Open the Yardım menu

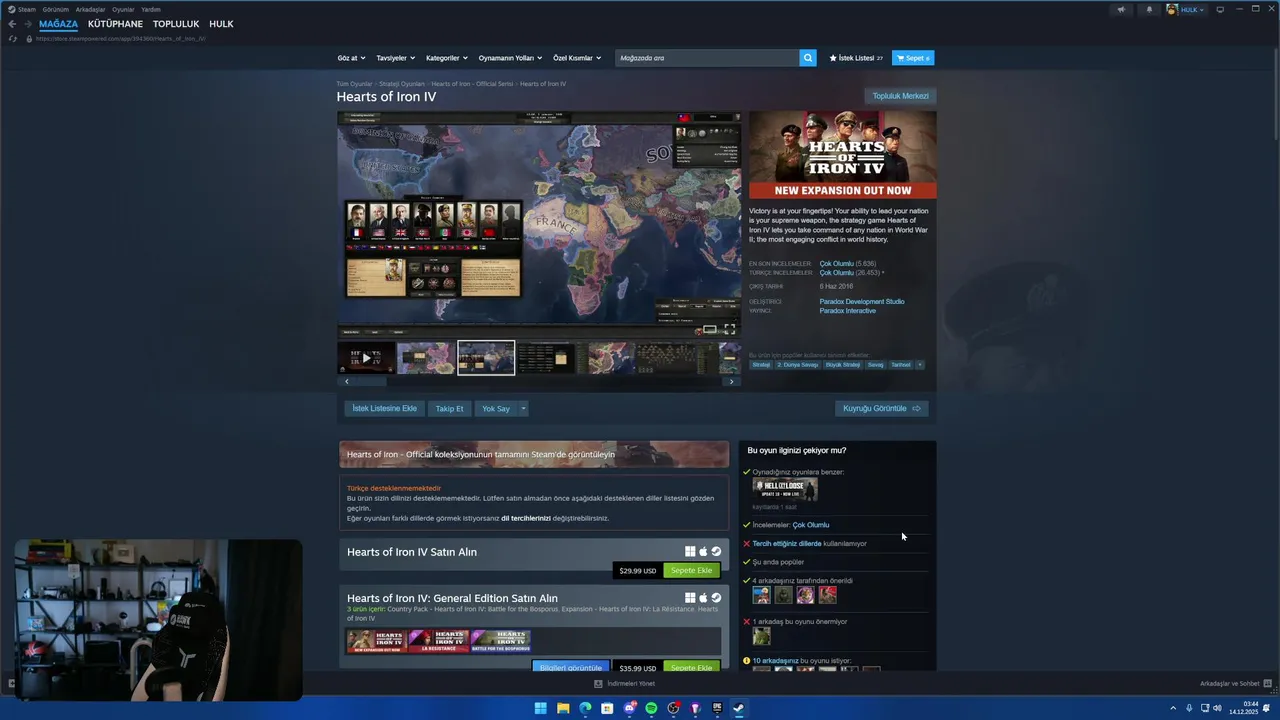click(x=151, y=9)
